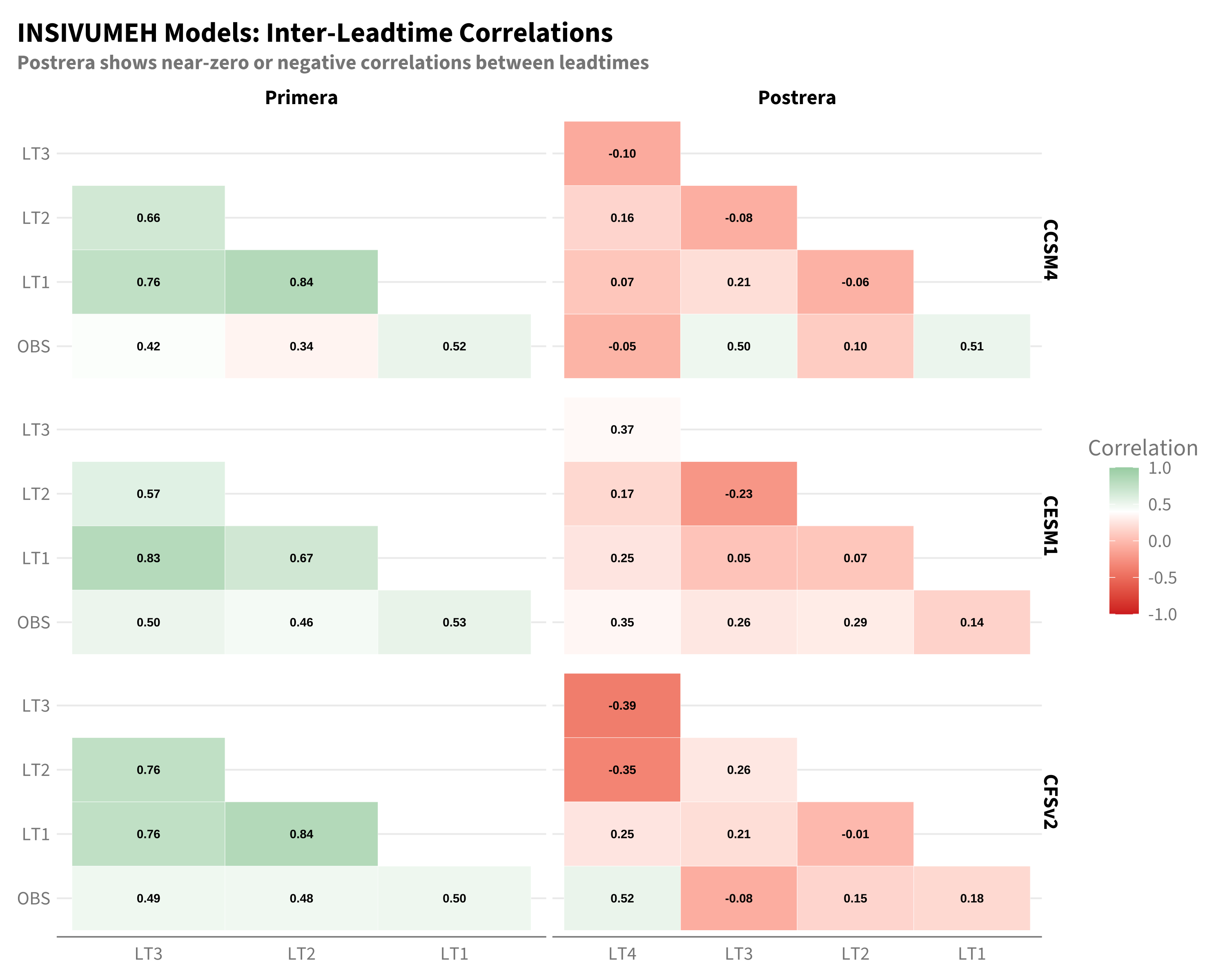Click the -0.35 cell in CFSv2 Postrera

pyautogui.click(x=622, y=770)
